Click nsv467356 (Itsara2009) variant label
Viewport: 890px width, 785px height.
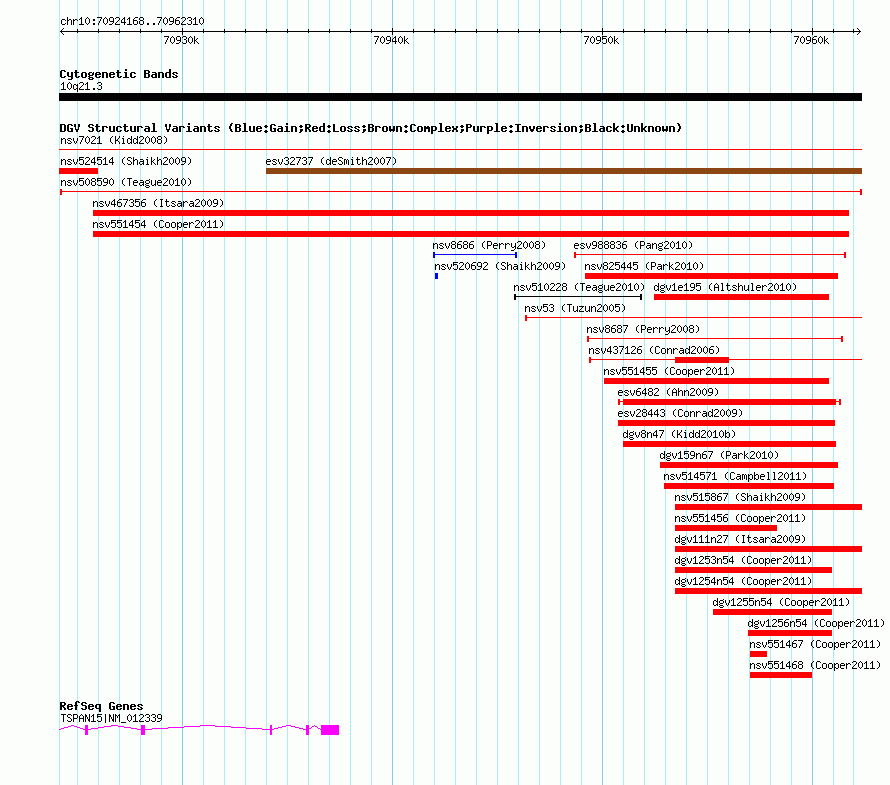(x=158, y=203)
